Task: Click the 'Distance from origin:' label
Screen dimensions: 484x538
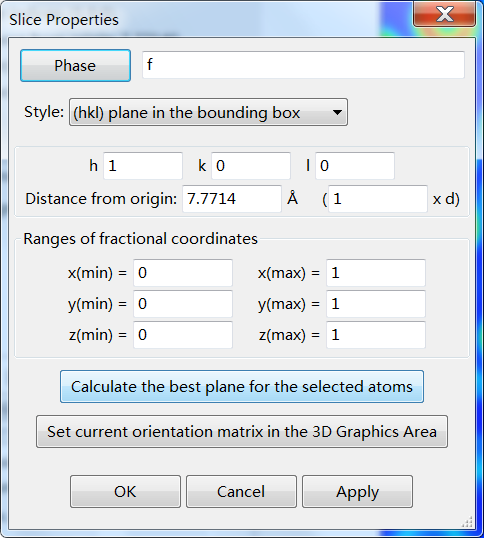Action: click(101, 199)
